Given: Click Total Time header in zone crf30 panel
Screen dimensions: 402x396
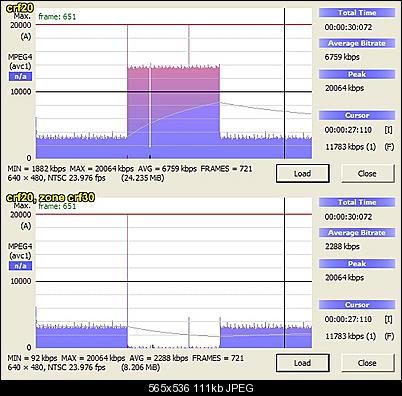Looking at the screenshot, I should click(x=357, y=202).
